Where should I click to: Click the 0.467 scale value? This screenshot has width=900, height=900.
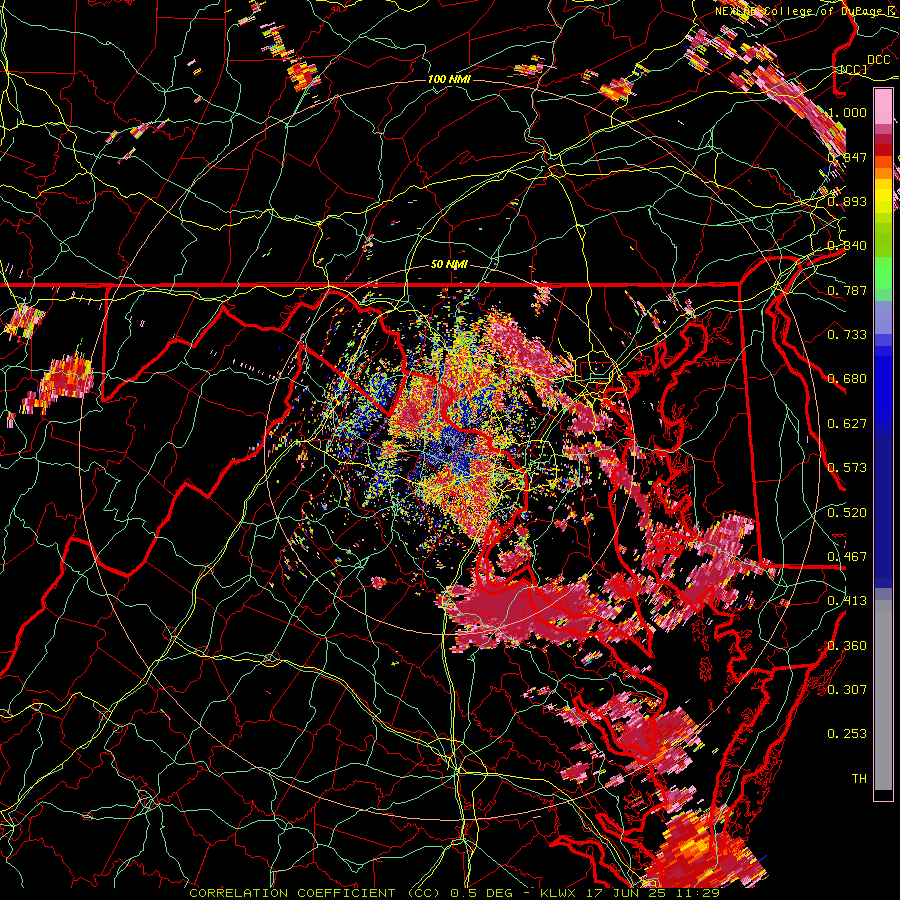(847, 557)
